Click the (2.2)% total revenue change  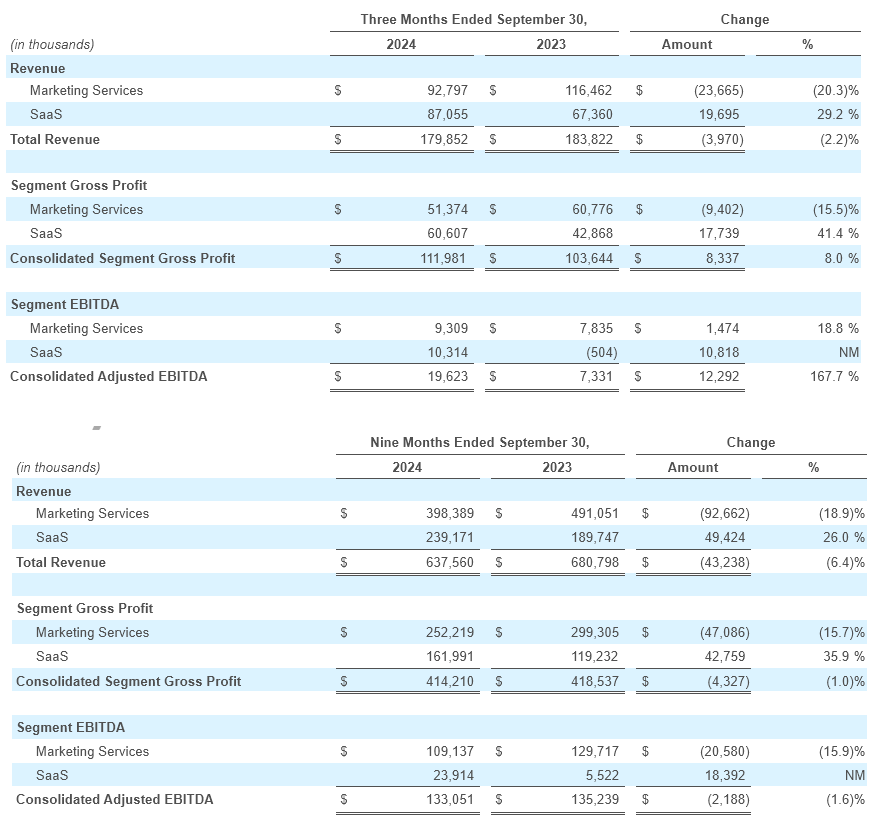839,140
